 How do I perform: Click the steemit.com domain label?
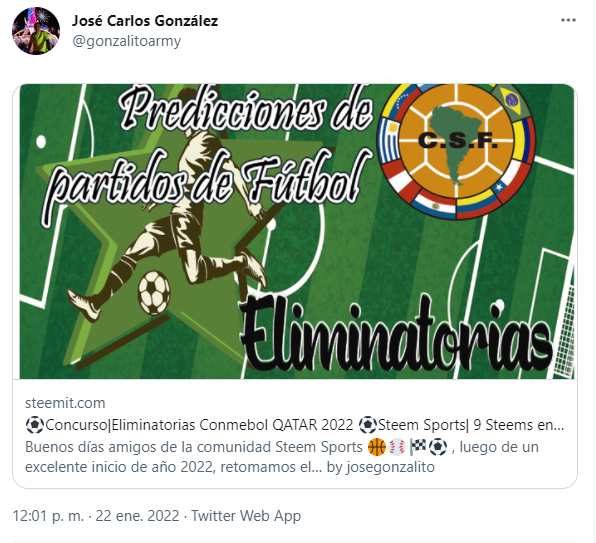pos(65,403)
